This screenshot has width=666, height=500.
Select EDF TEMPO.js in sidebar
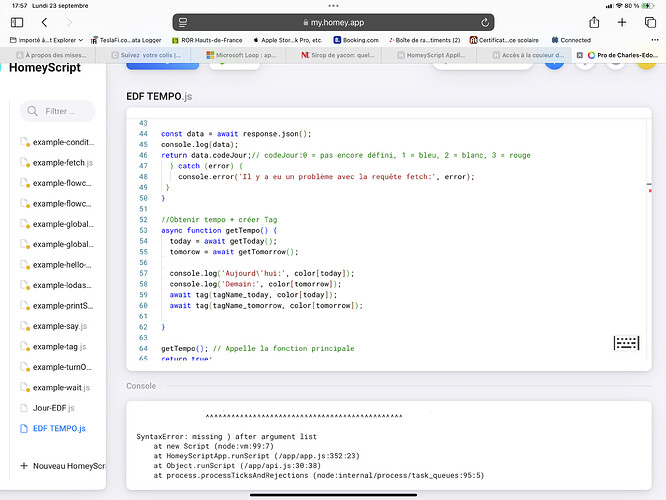coord(59,428)
